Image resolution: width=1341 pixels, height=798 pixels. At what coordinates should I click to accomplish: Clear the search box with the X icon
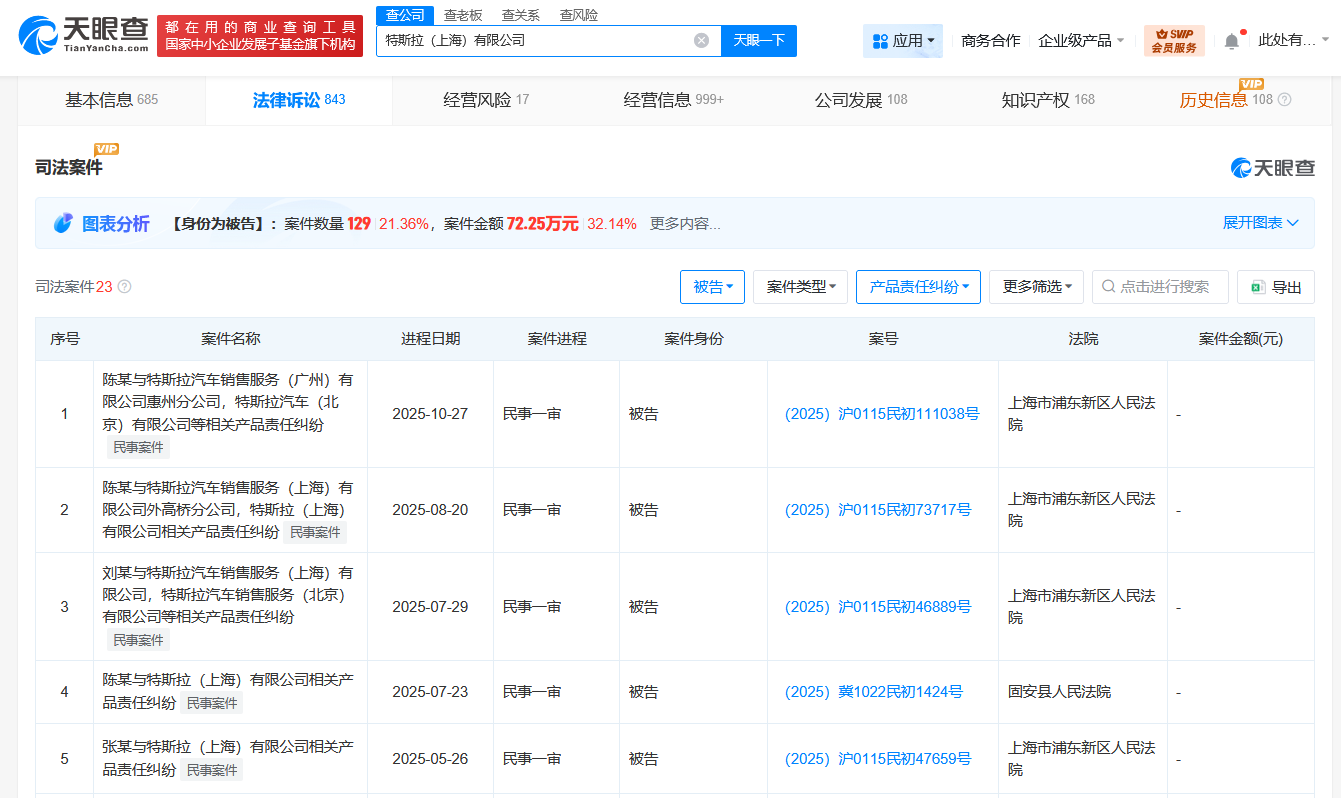coord(700,40)
